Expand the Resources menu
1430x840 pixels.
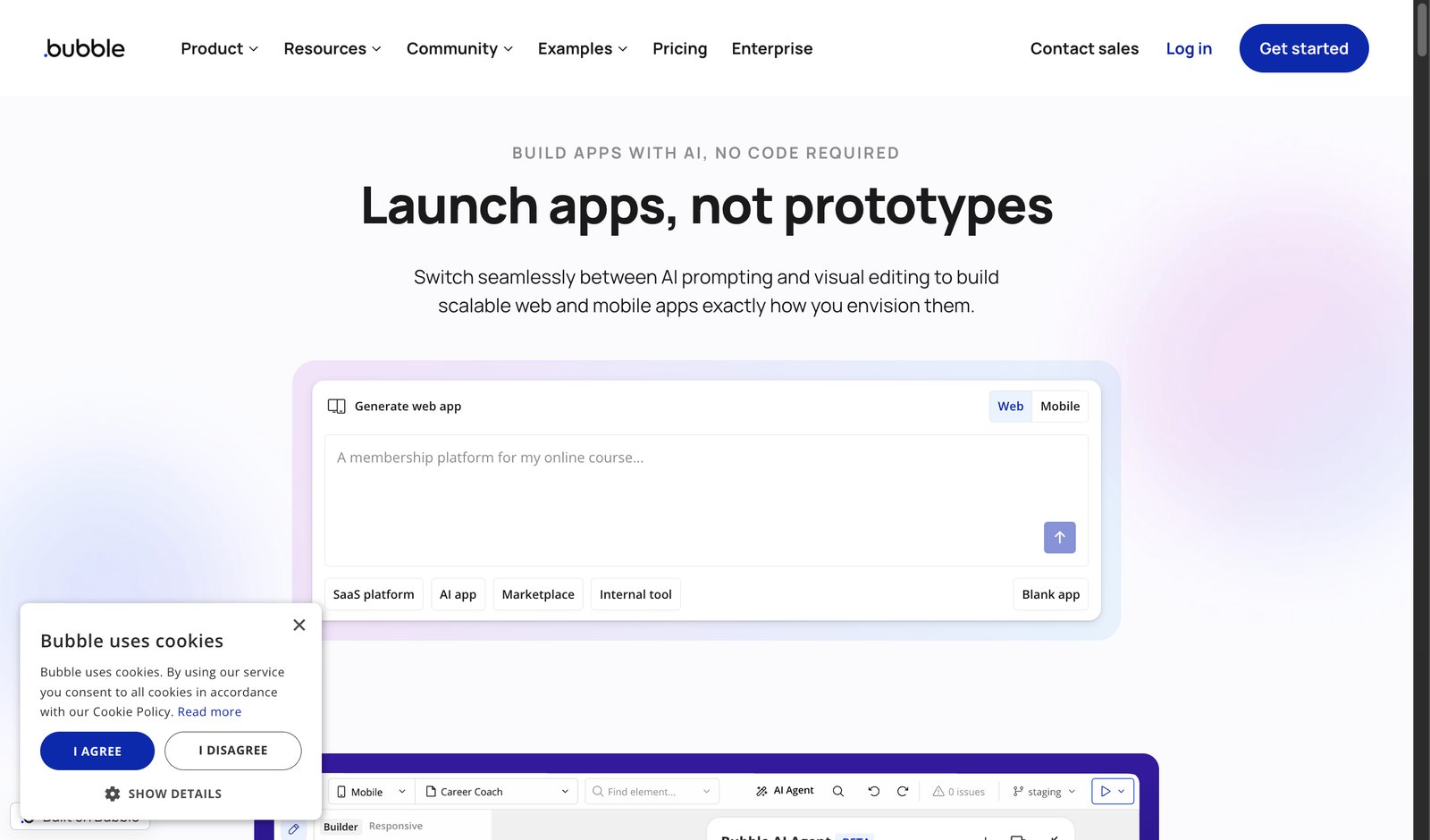point(332,48)
